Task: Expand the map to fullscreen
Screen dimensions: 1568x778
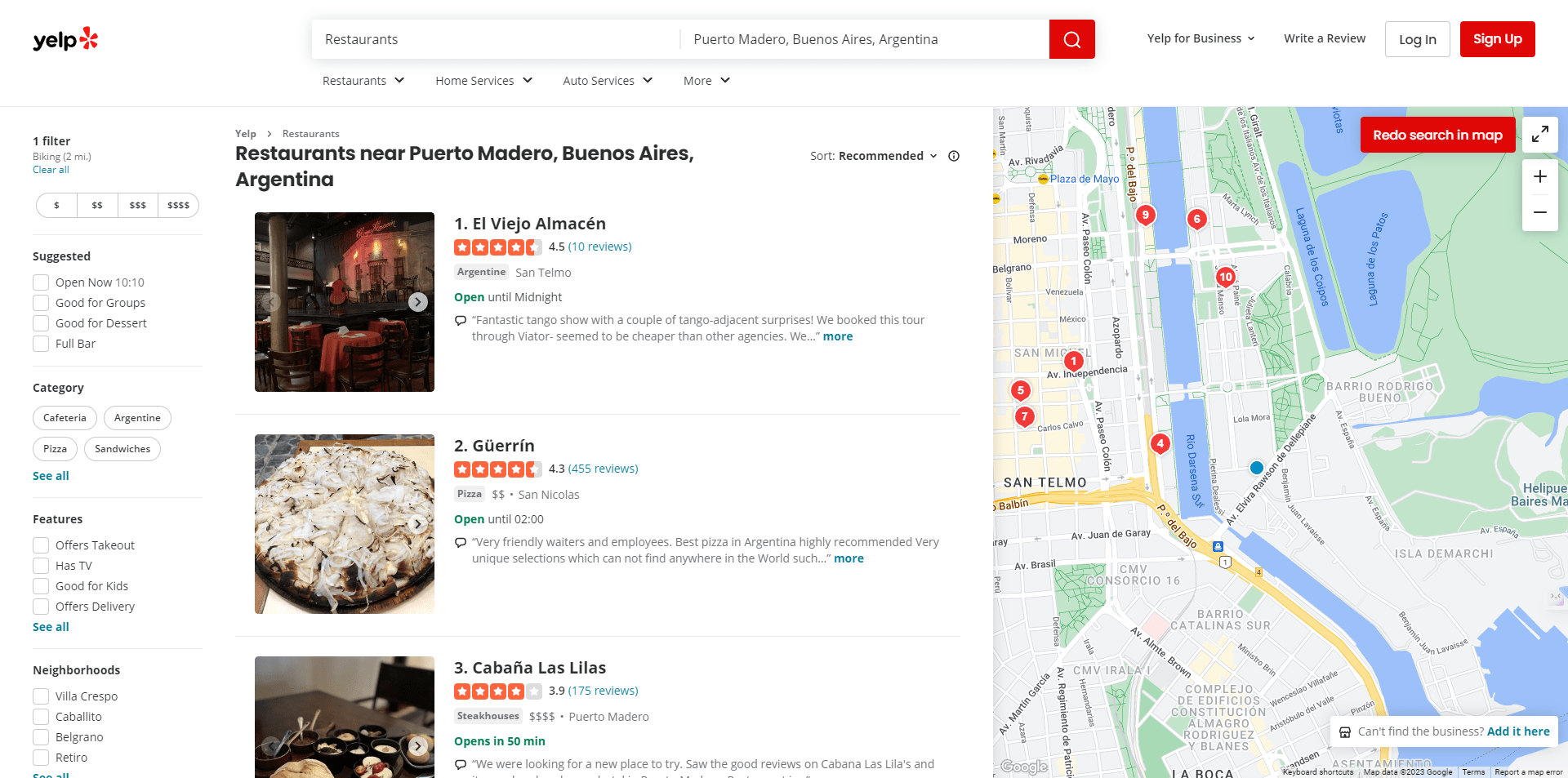Action: pos(1540,135)
